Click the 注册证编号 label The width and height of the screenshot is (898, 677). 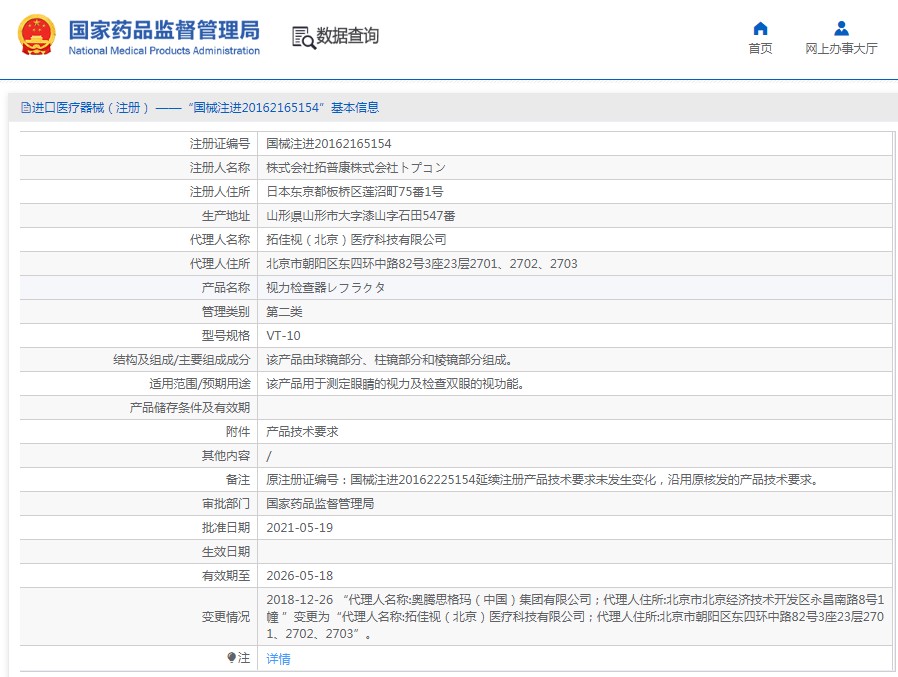point(220,144)
